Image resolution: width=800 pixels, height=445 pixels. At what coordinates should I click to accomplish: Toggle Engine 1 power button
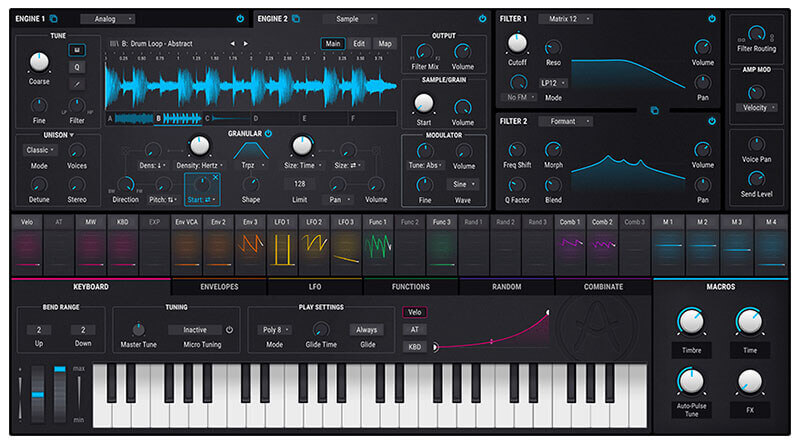click(x=240, y=19)
